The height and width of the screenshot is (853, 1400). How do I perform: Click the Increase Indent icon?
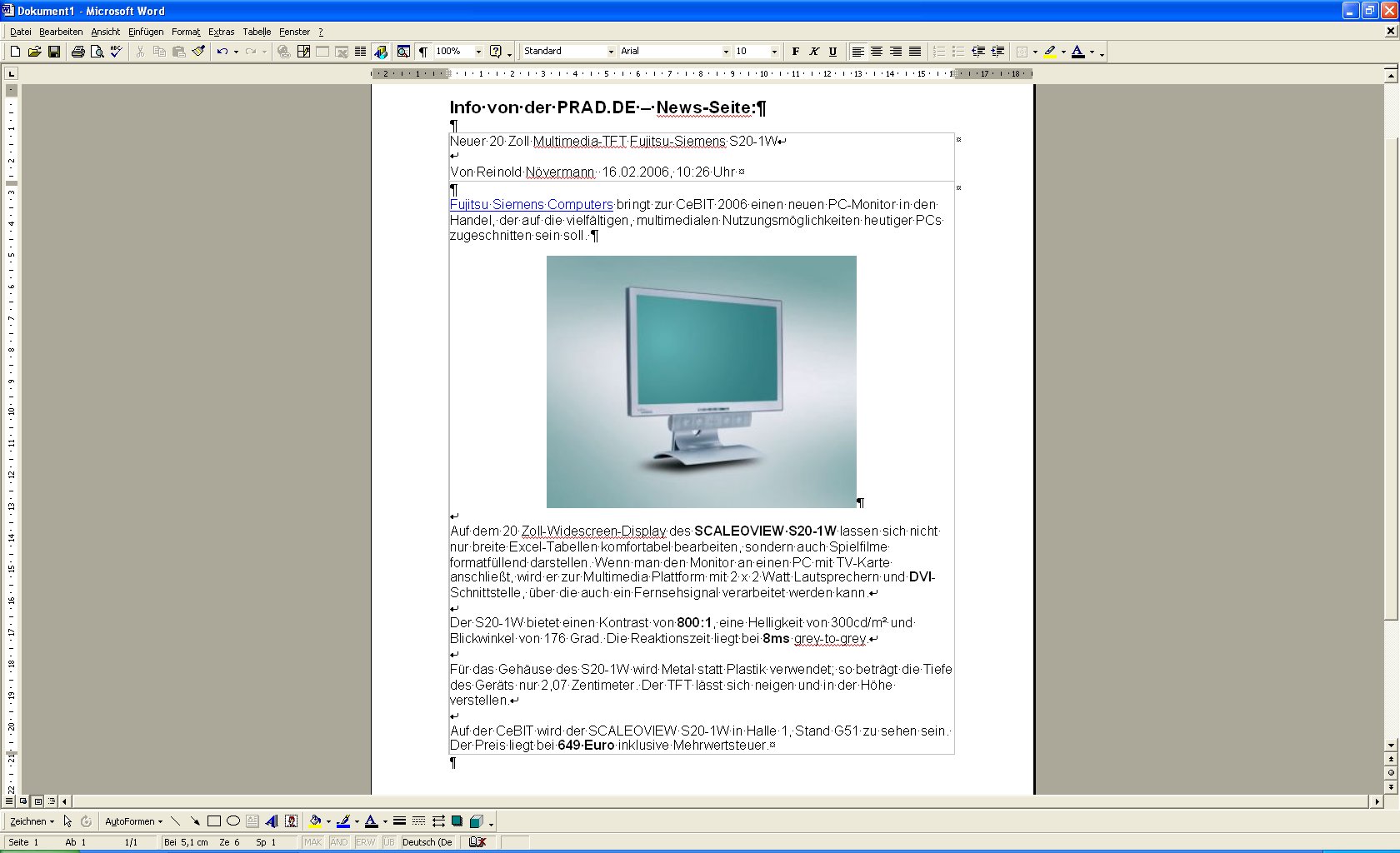pyautogui.click(x=997, y=52)
